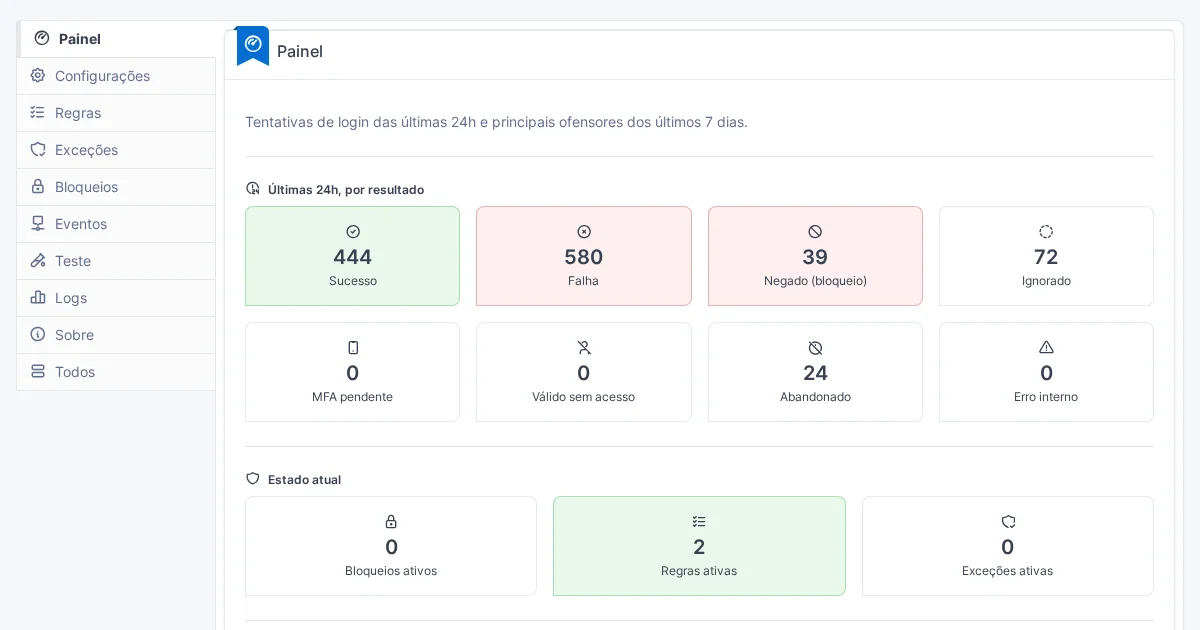Select the Todos tab
The height and width of the screenshot is (630, 1200).
116,372
